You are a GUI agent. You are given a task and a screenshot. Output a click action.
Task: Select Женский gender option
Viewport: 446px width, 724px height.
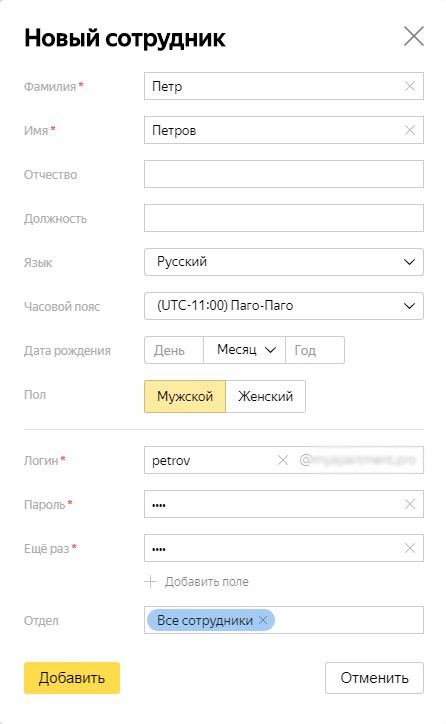pyautogui.click(x=265, y=396)
